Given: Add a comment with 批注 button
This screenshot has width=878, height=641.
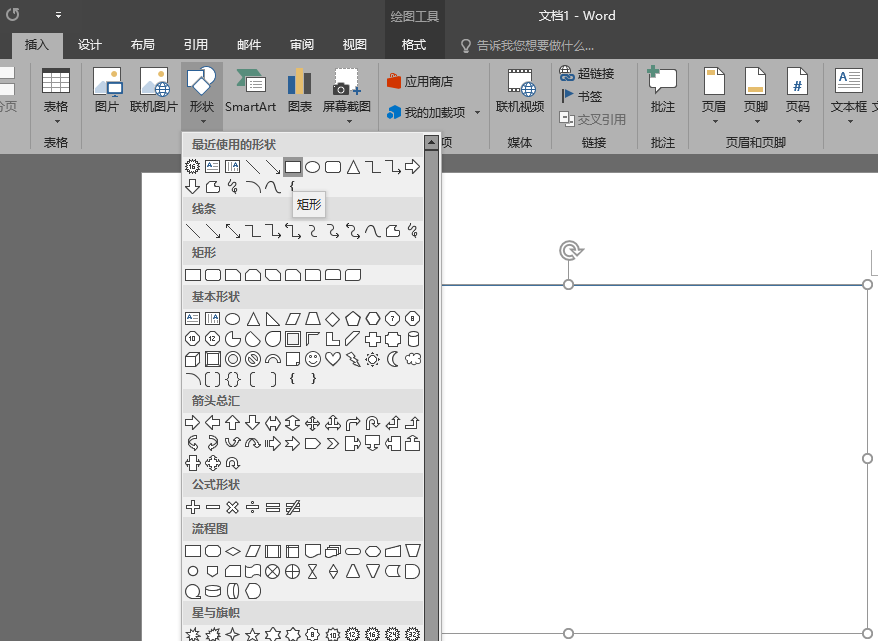Looking at the screenshot, I should (x=663, y=91).
